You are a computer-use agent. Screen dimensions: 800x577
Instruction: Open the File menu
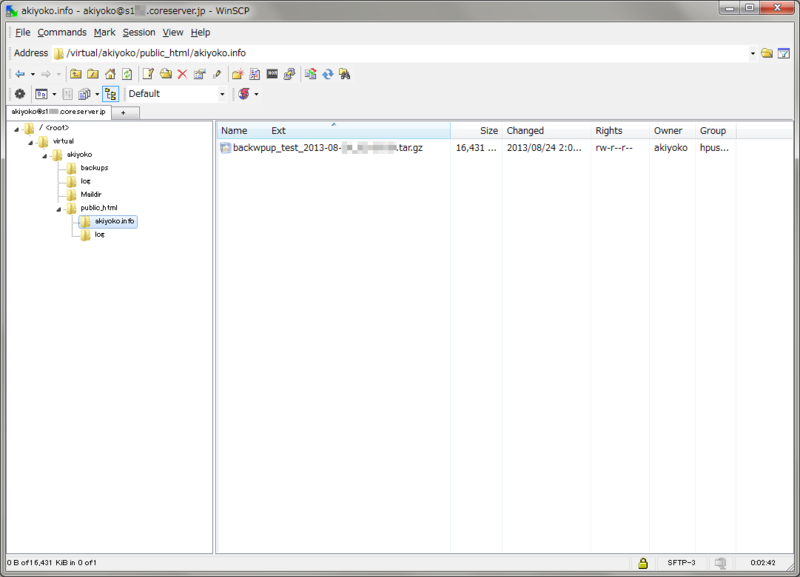tap(22, 32)
